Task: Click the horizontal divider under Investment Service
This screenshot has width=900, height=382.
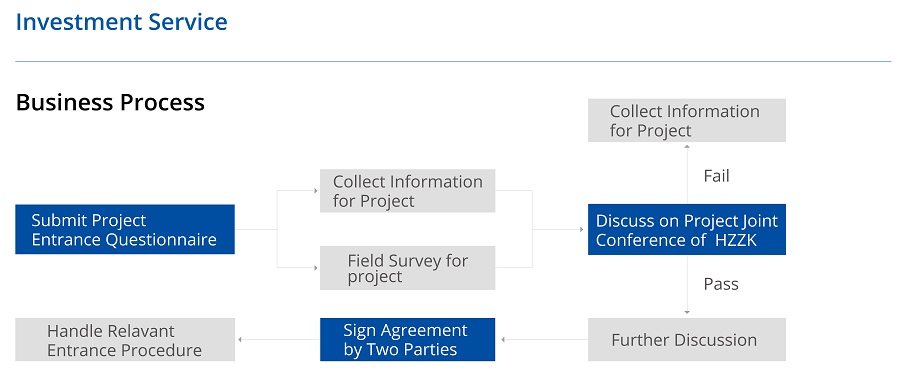Action: tap(453, 61)
